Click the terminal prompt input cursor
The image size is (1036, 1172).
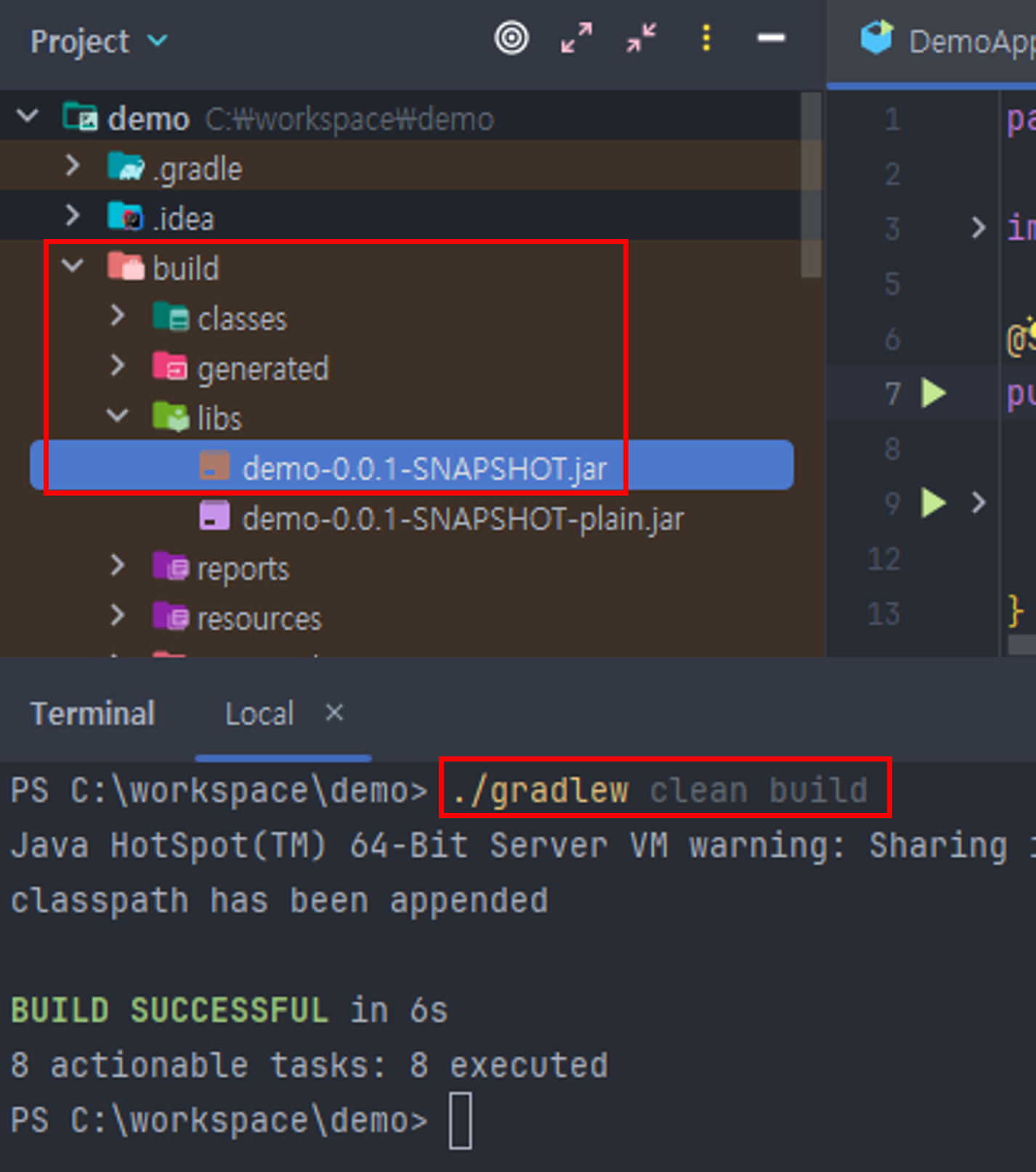tap(461, 1120)
